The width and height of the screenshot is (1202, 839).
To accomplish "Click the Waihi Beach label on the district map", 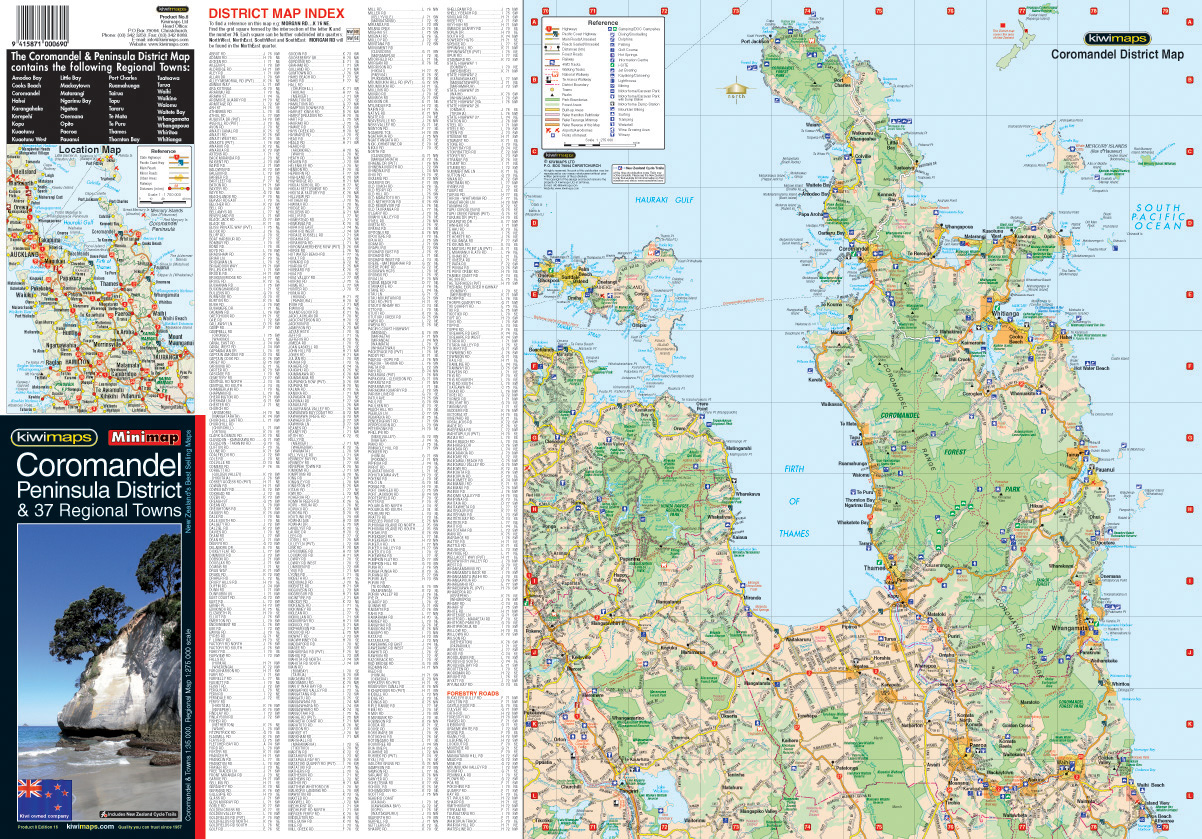I will [x=1150, y=785].
